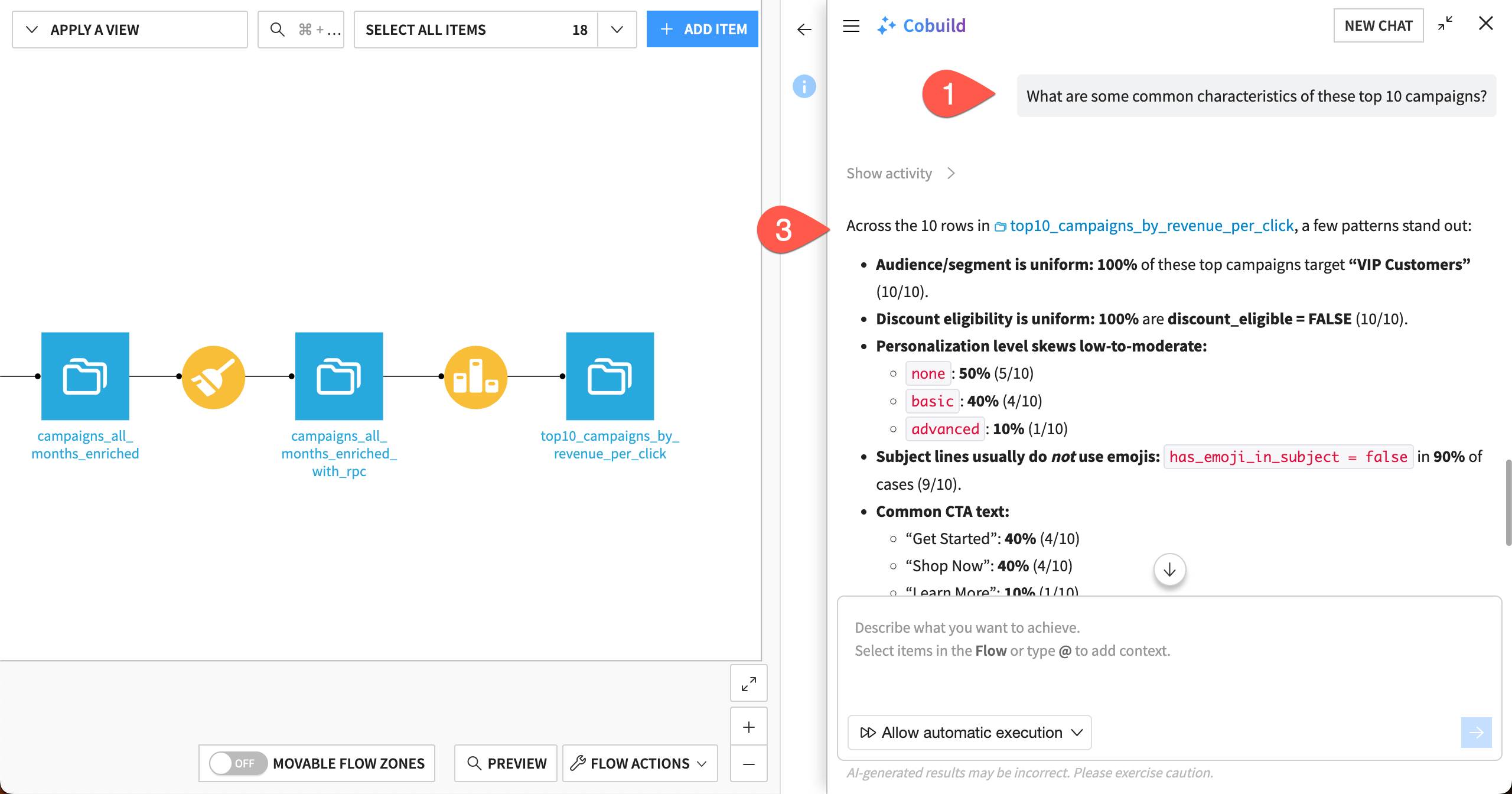
Task: Click campaigns_all_months_enriched label
Action: (x=85, y=444)
